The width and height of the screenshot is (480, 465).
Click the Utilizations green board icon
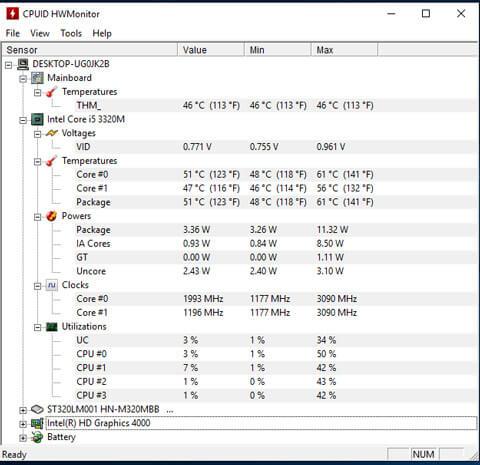click(x=51, y=327)
